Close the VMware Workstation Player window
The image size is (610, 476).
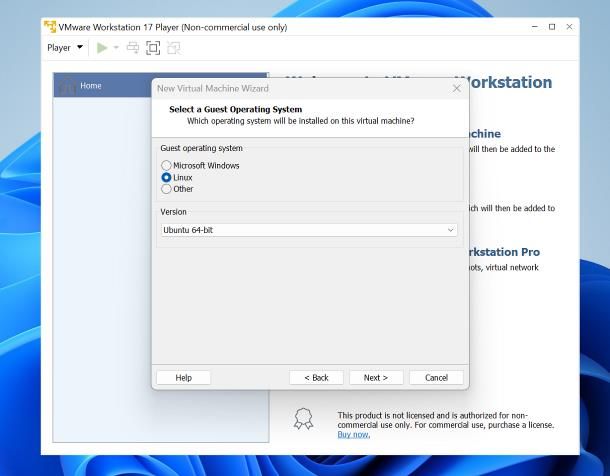[x=569, y=27]
